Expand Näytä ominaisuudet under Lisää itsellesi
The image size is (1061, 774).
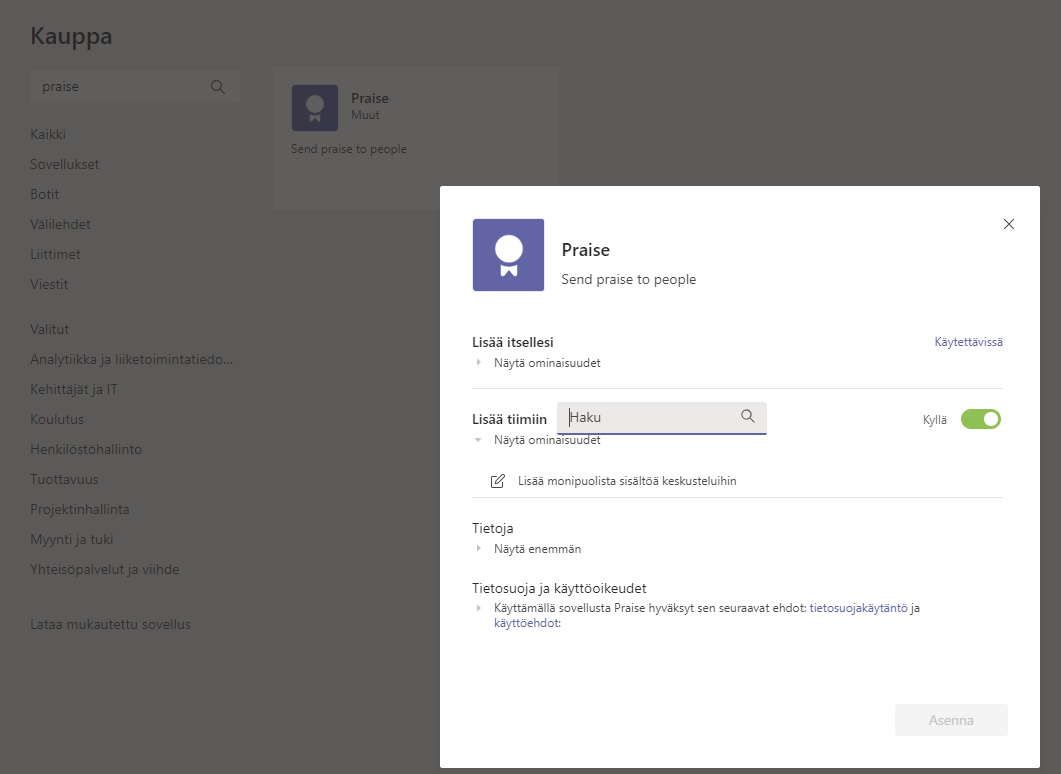click(479, 363)
